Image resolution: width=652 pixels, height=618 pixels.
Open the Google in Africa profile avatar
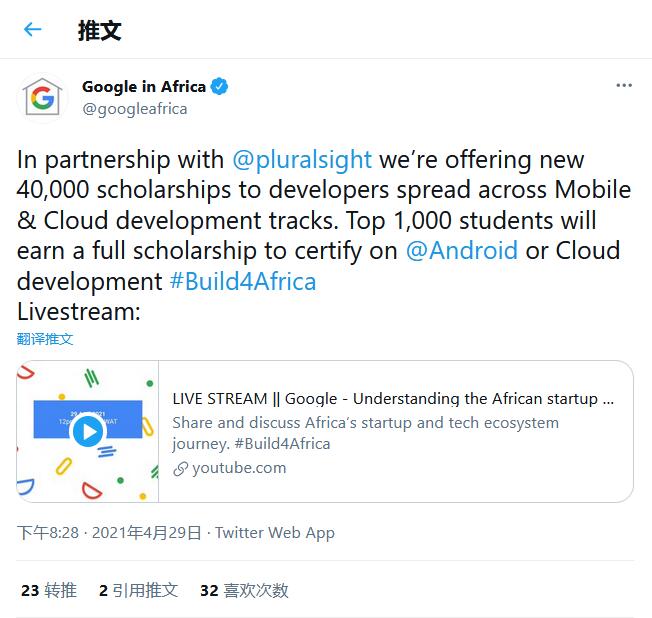pyautogui.click(x=43, y=98)
